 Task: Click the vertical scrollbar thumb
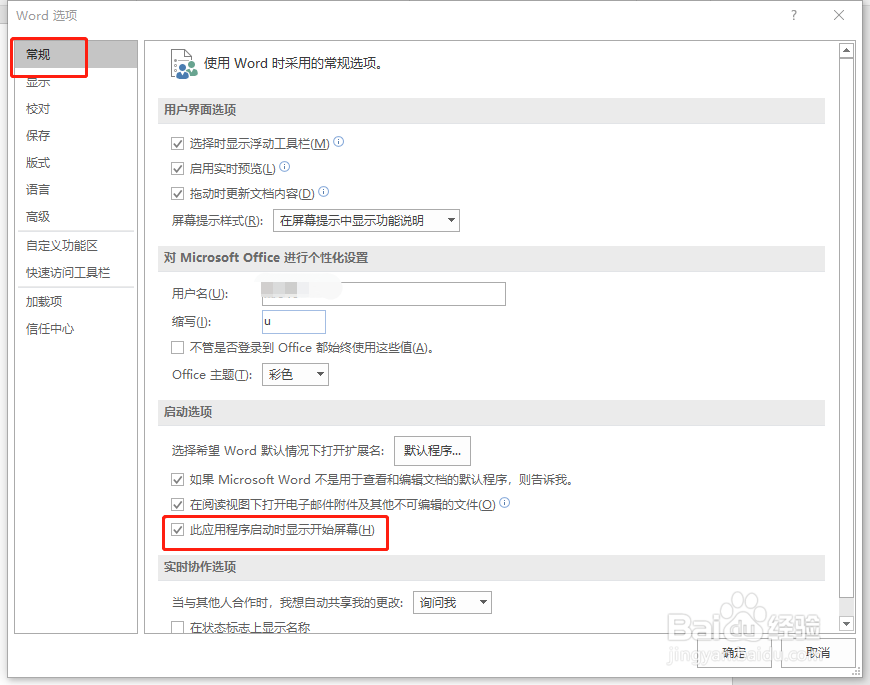(846, 328)
